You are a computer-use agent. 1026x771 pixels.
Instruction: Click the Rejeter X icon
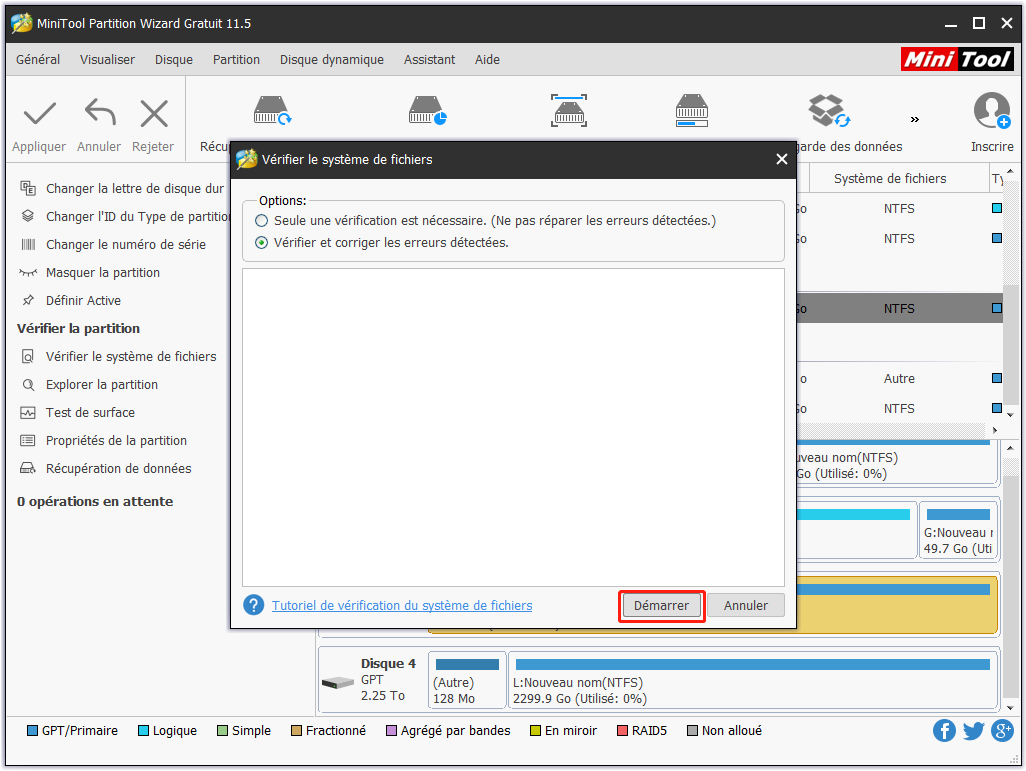point(154,114)
